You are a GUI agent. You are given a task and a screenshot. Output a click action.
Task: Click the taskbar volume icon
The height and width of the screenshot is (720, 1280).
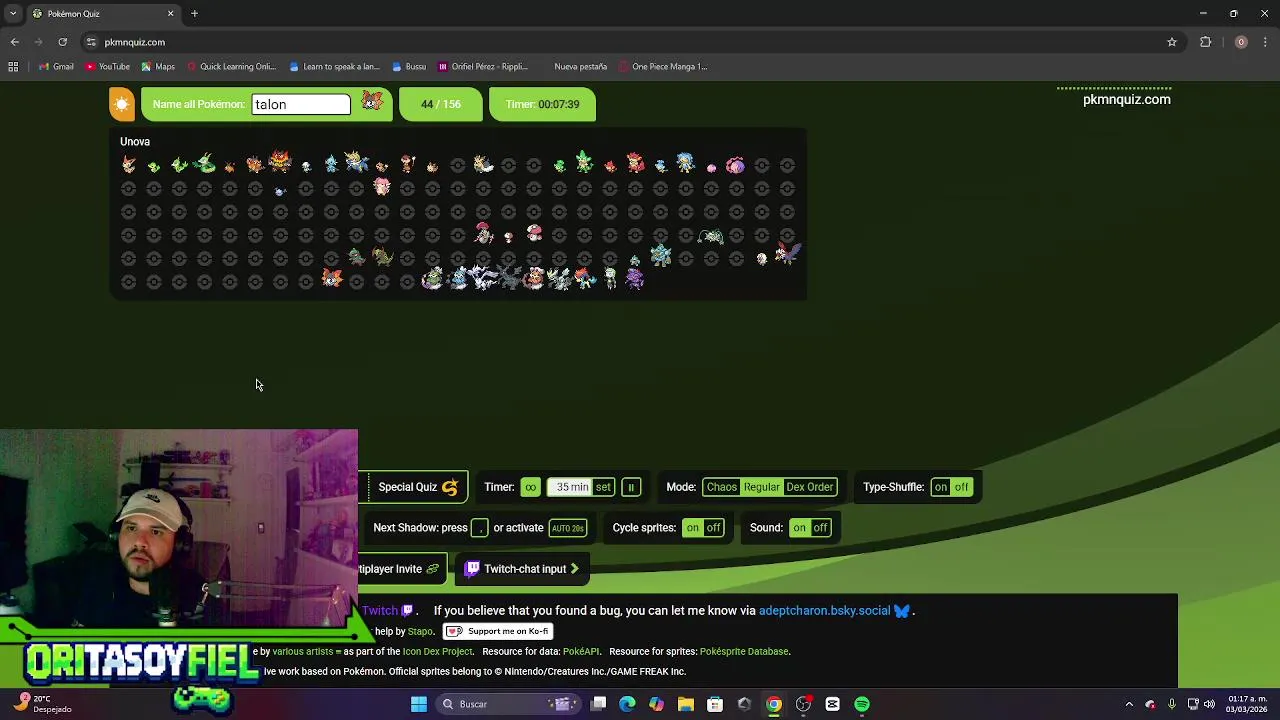(1209, 704)
